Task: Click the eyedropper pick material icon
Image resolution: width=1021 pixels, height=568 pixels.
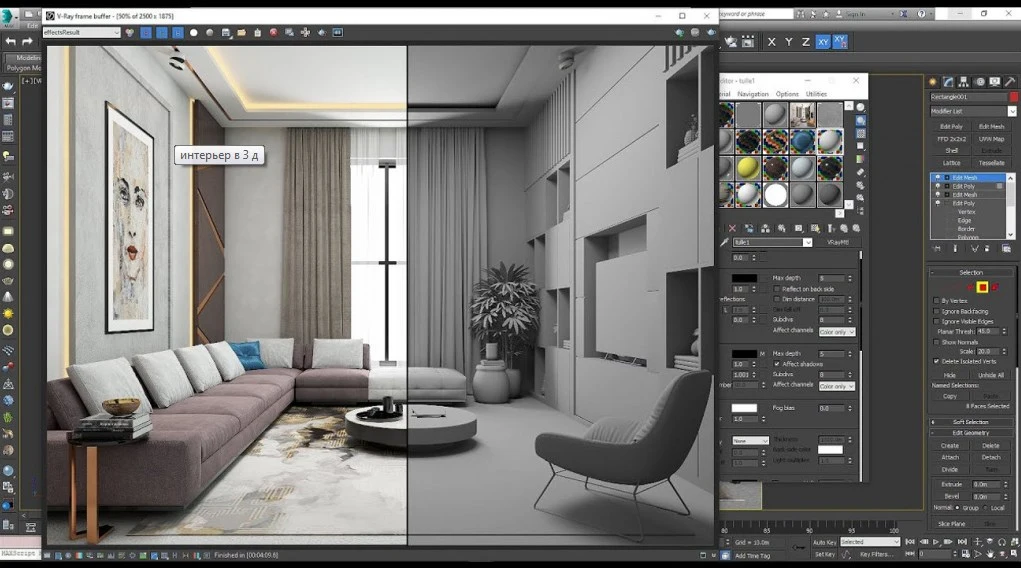Action: click(x=725, y=242)
